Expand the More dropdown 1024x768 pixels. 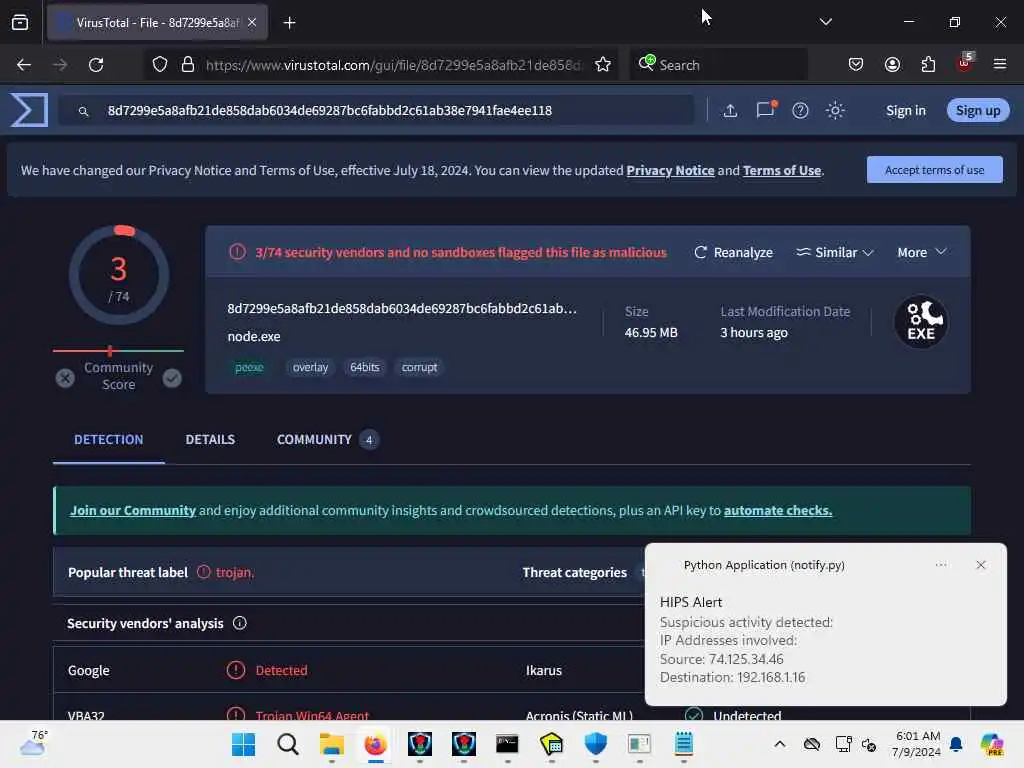pos(921,252)
